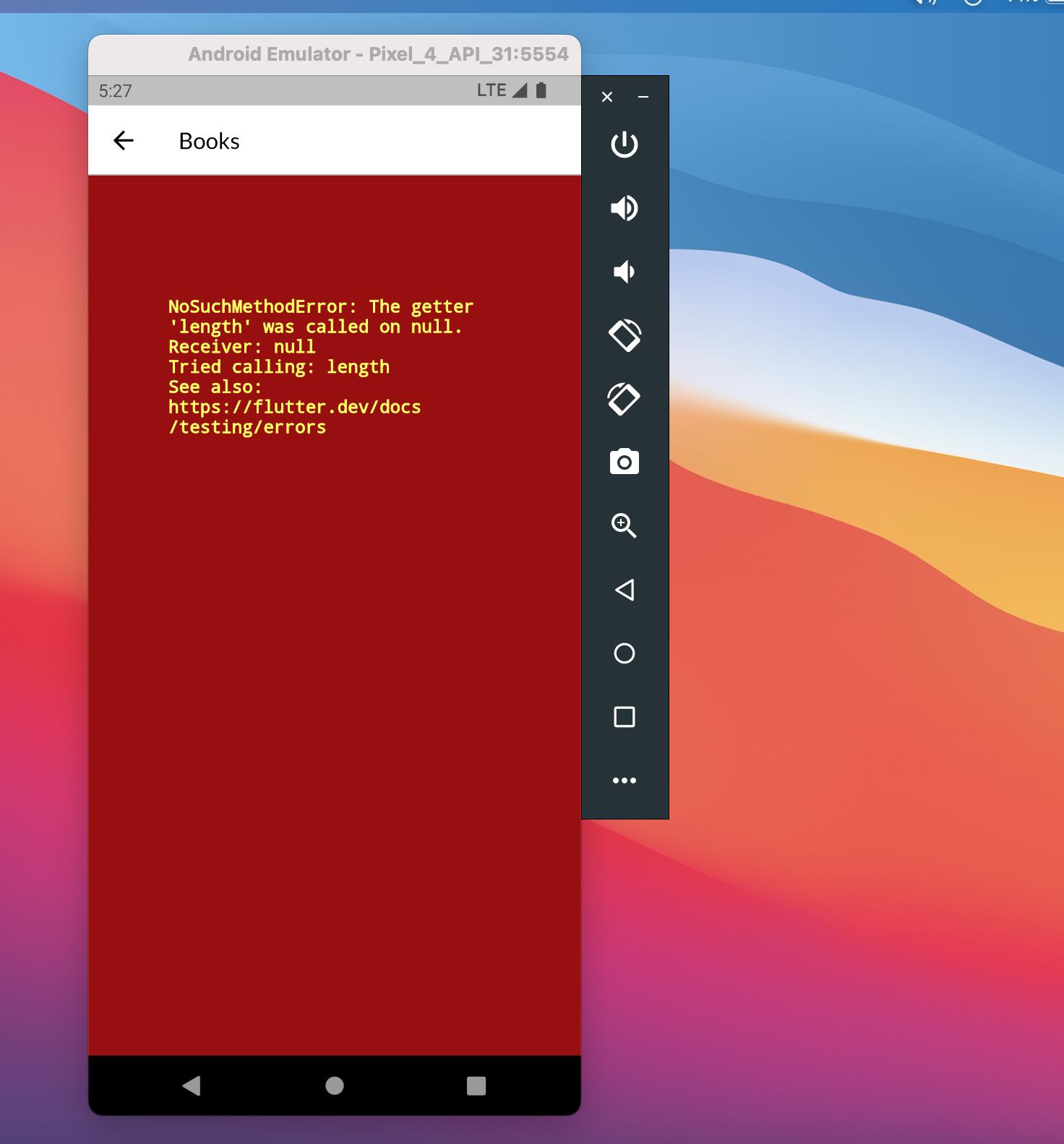Click the LTE signal indicator
1064x1144 pixels.
(502, 90)
